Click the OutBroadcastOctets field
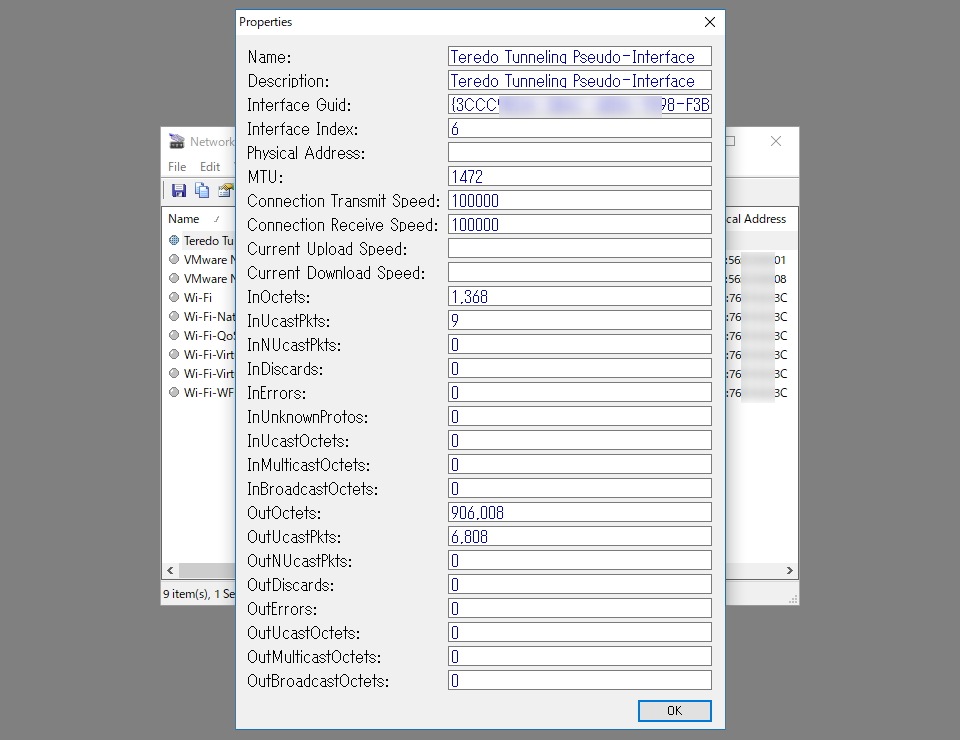Image resolution: width=960 pixels, height=740 pixels. (x=580, y=680)
